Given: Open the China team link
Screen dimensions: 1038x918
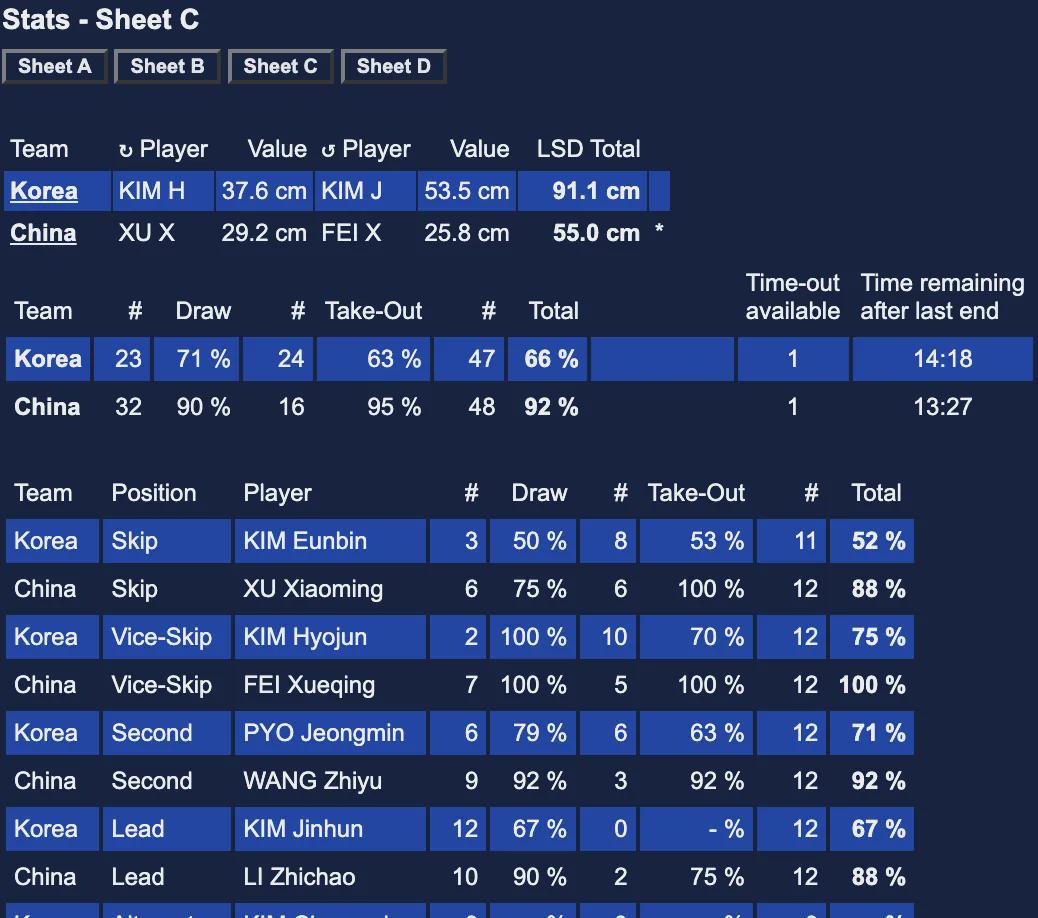Looking at the screenshot, I should click(x=43, y=233).
